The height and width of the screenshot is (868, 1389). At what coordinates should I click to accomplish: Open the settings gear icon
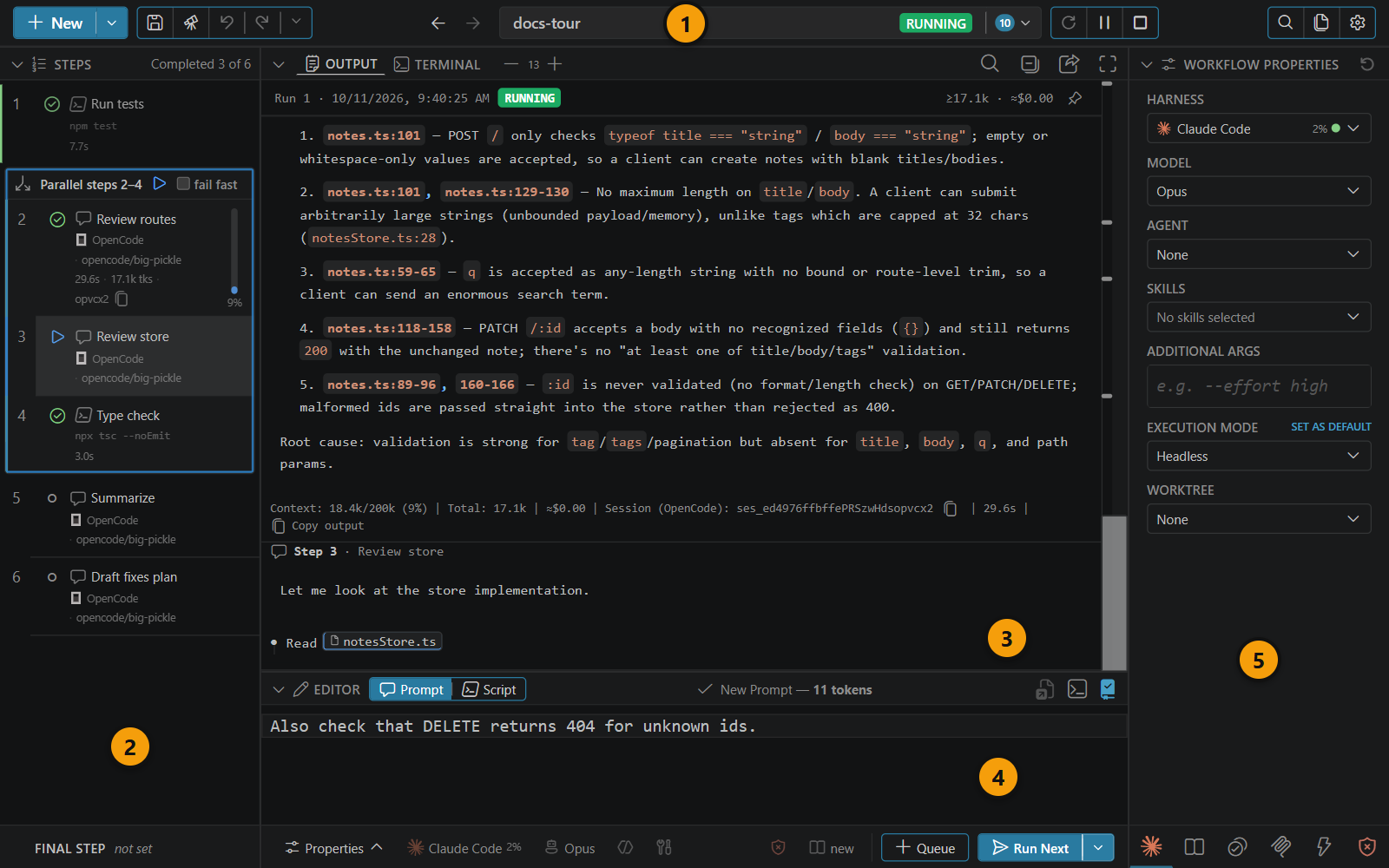[x=1358, y=23]
